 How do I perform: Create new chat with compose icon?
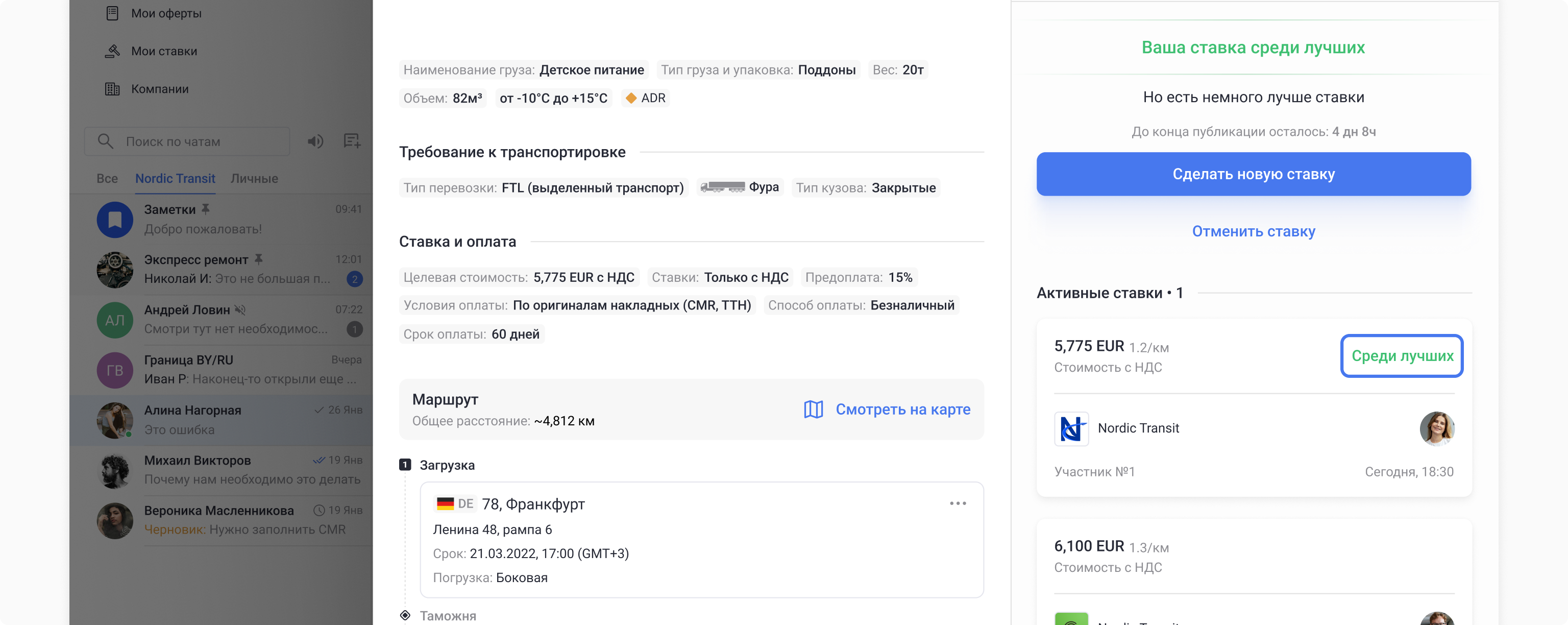352,141
